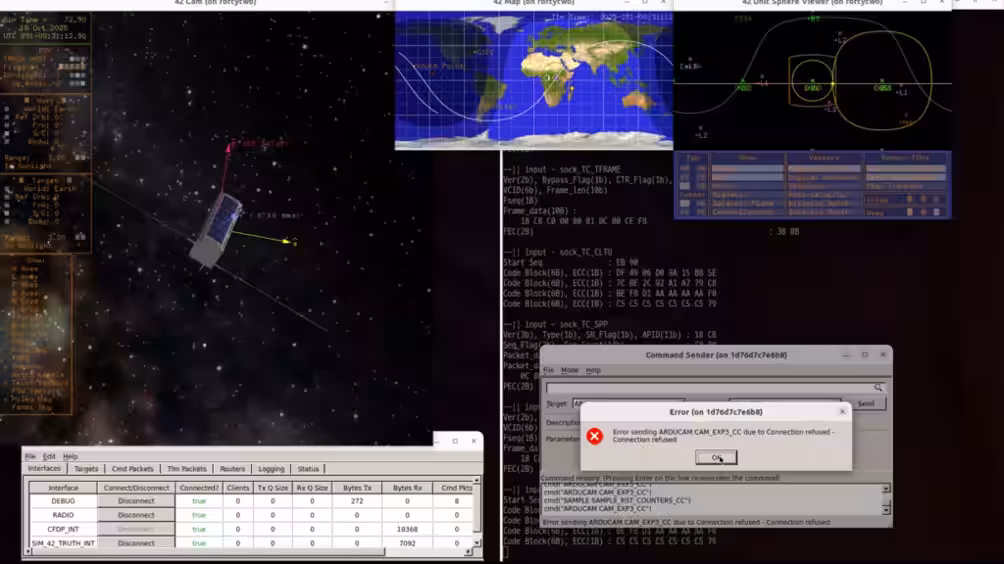The height and width of the screenshot is (564, 1004).
Task: Click the Vectors column header in sphere panel
Action: (823, 157)
